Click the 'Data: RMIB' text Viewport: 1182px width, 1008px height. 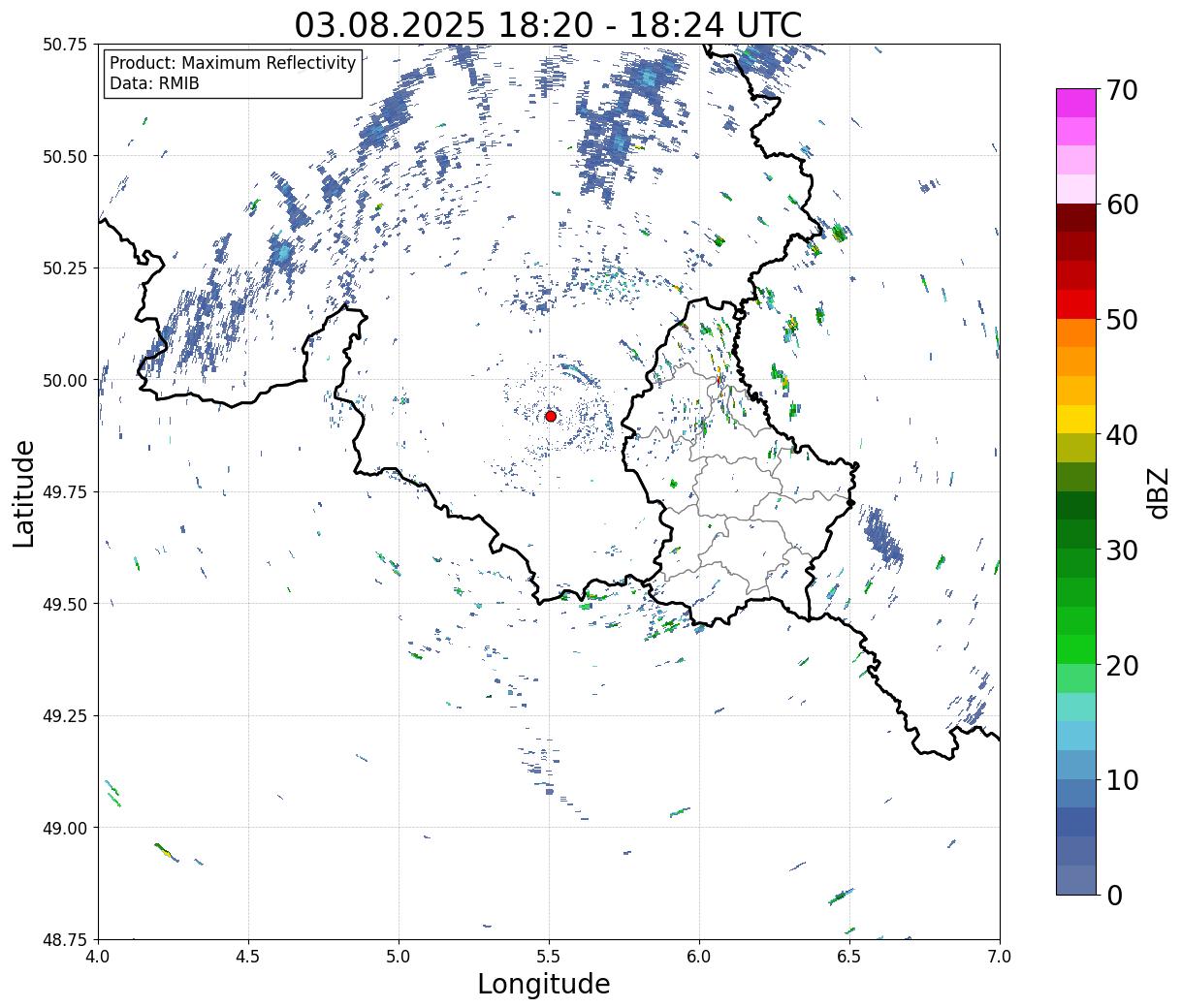(x=154, y=84)
